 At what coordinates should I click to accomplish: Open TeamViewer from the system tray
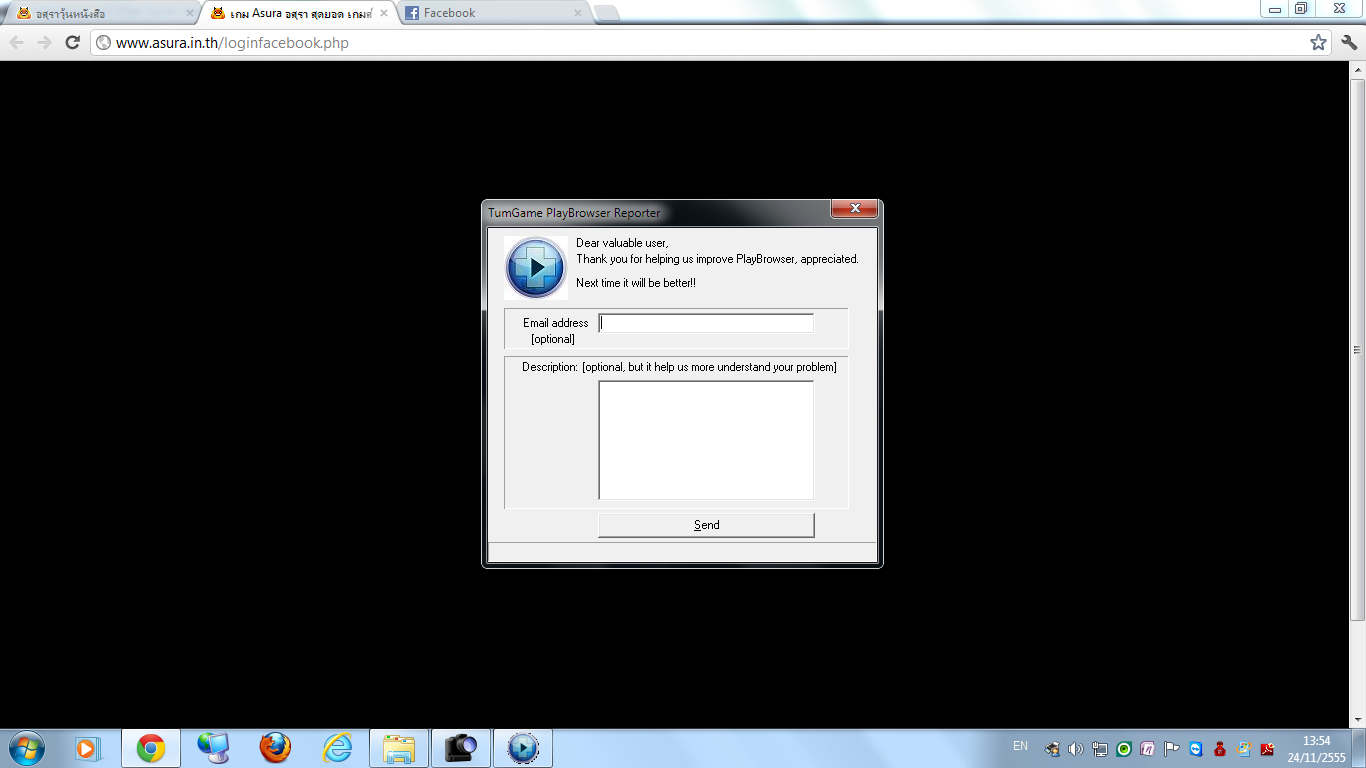point(1196,748)
